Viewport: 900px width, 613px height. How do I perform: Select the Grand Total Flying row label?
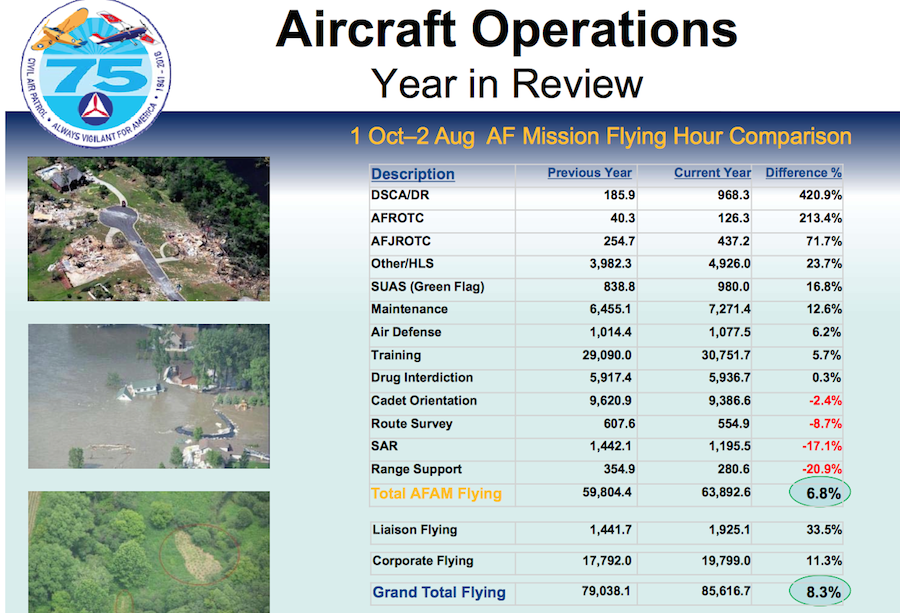pos(439,592)
